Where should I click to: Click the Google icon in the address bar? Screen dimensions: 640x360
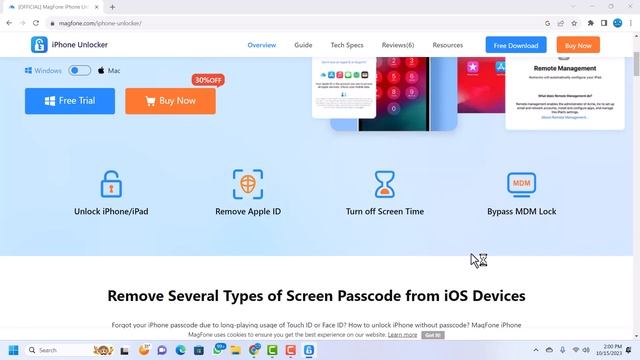547,23
